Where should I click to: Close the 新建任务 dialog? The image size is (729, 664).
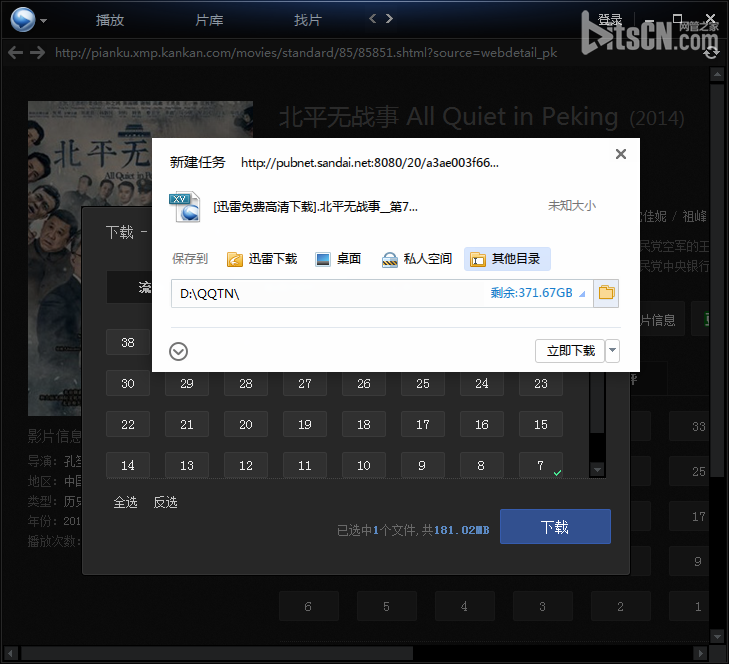pos(621,154)
